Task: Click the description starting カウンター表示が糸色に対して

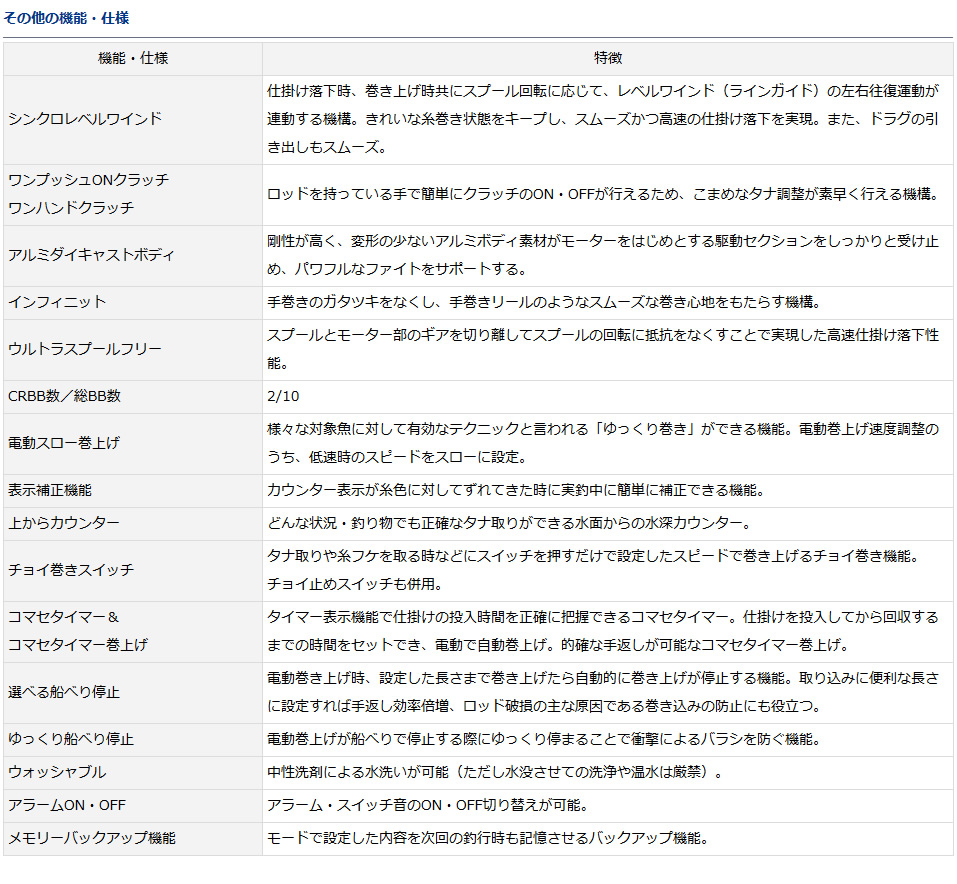Action: pyautogui.click(x=517, y=490)
